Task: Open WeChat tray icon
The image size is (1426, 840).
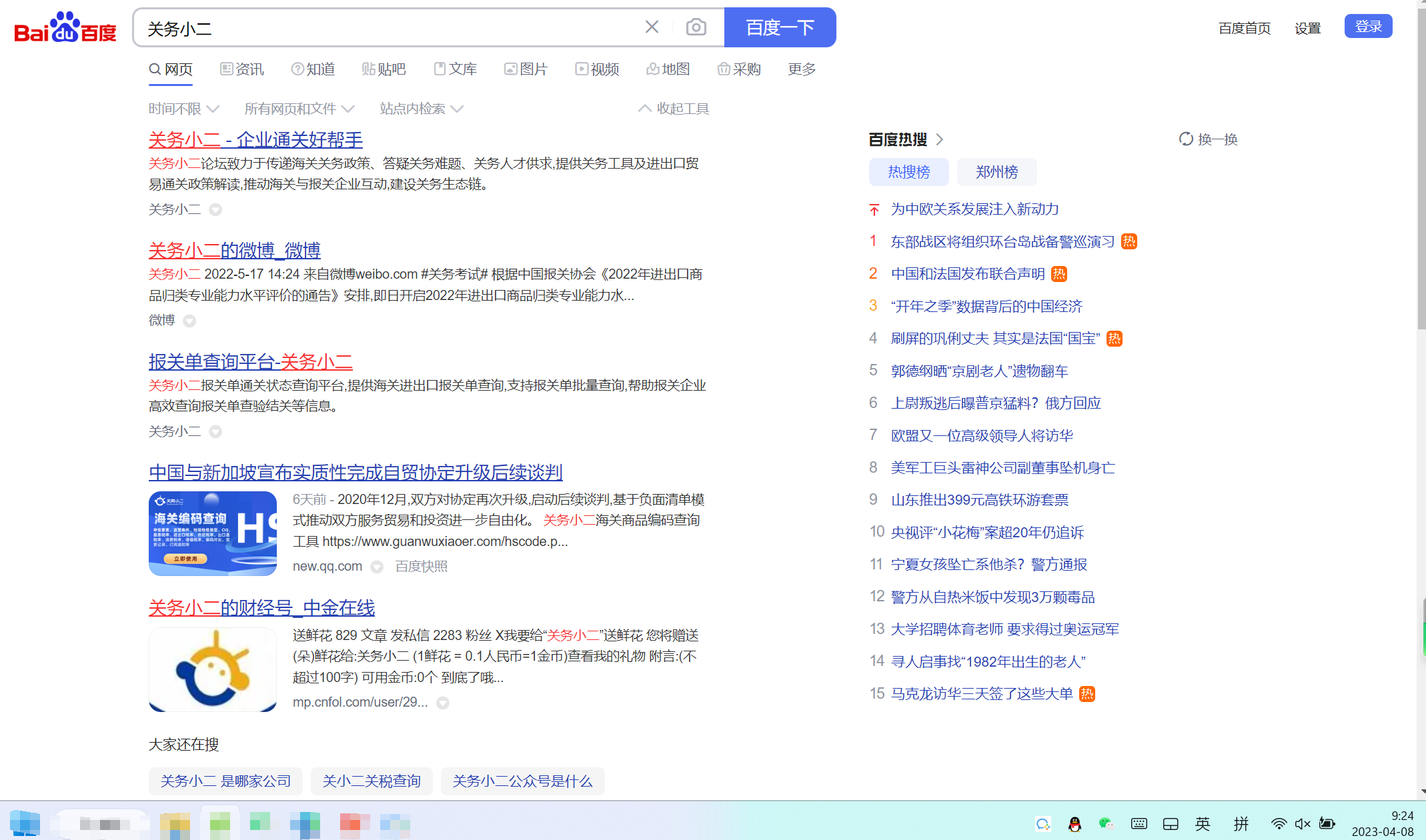Action: pyautogui.click(x=1106, y=824)
